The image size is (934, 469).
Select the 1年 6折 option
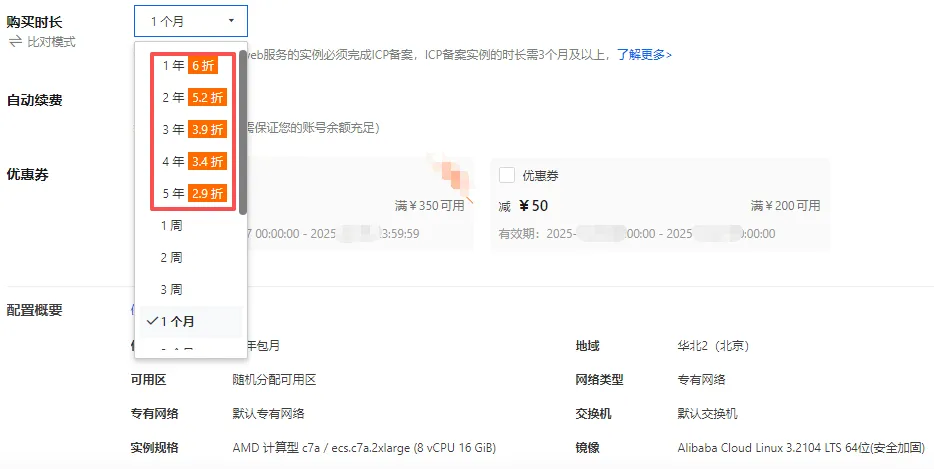click(x=189, y=66)
